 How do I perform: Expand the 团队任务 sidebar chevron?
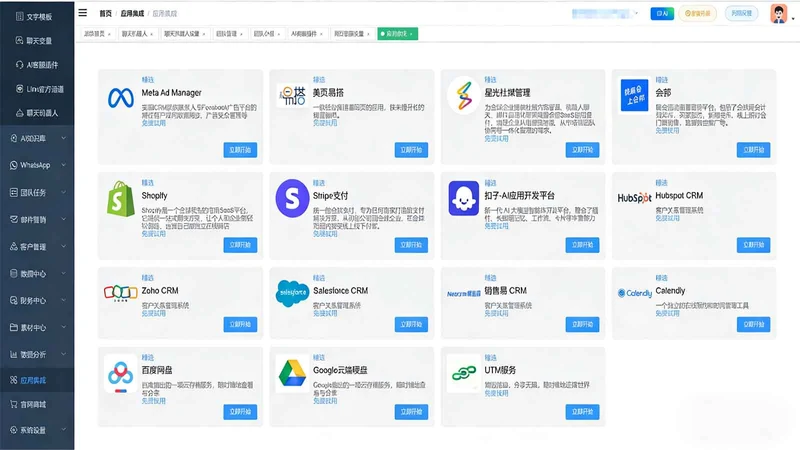point(63,192)
